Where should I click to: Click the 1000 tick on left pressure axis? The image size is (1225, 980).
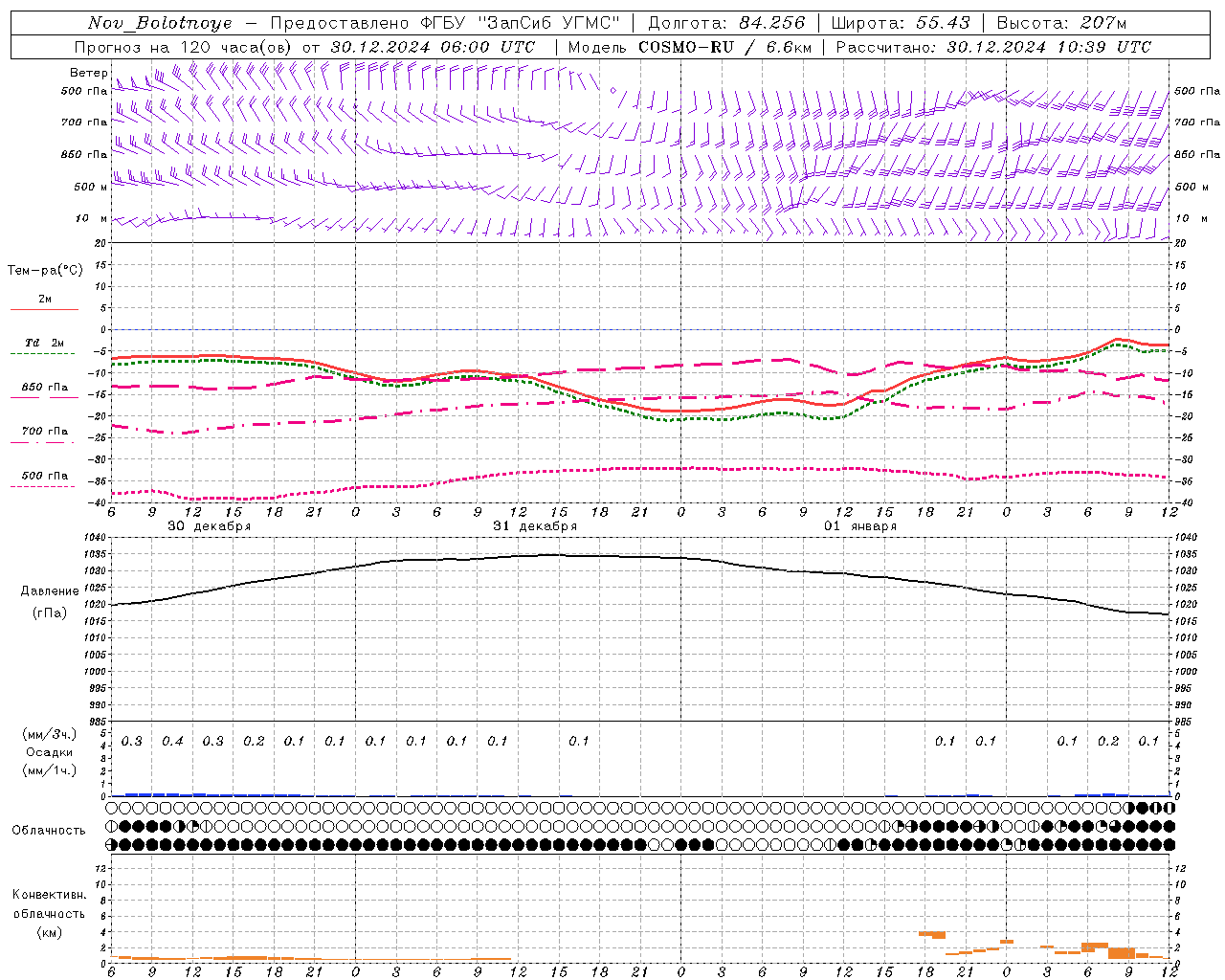tap(97, 672)
